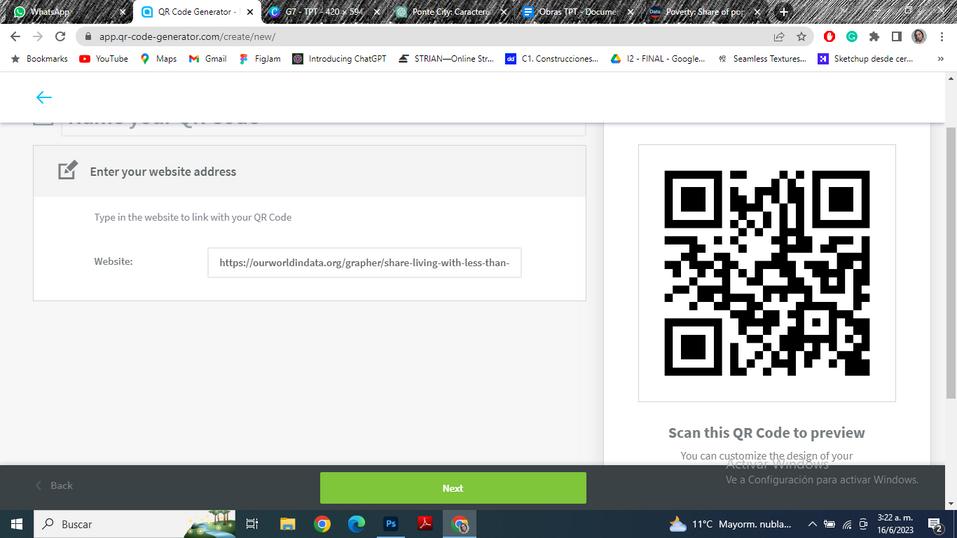957x538 pixels.
Task: Switch to Poverty: Share of population tab
Action: (x=706, y=12)
